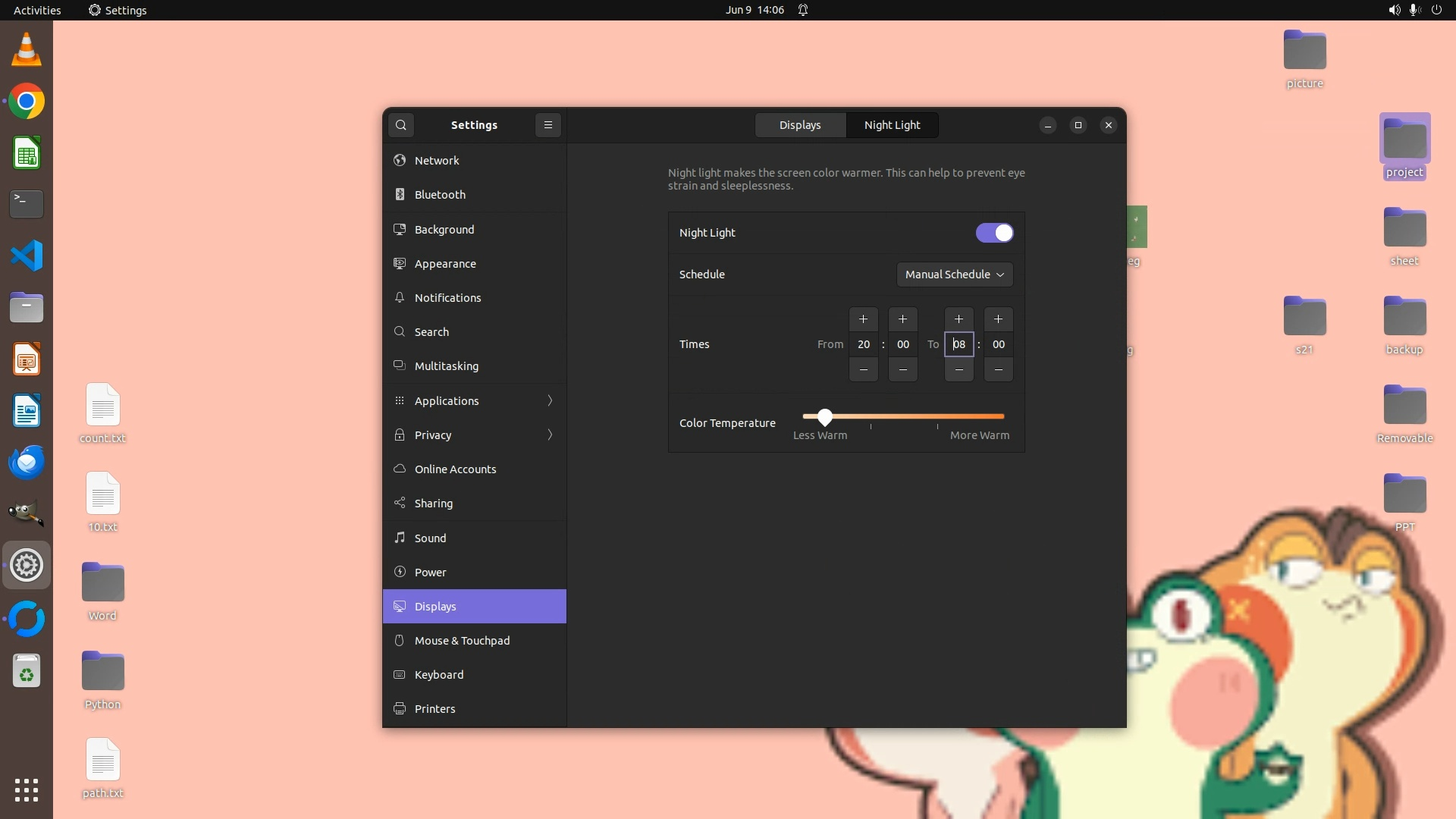The height and width of the screenshot is (819, 1456).
Task: Click the Color Temperature slider track
Action: click(x=910, y=416)
